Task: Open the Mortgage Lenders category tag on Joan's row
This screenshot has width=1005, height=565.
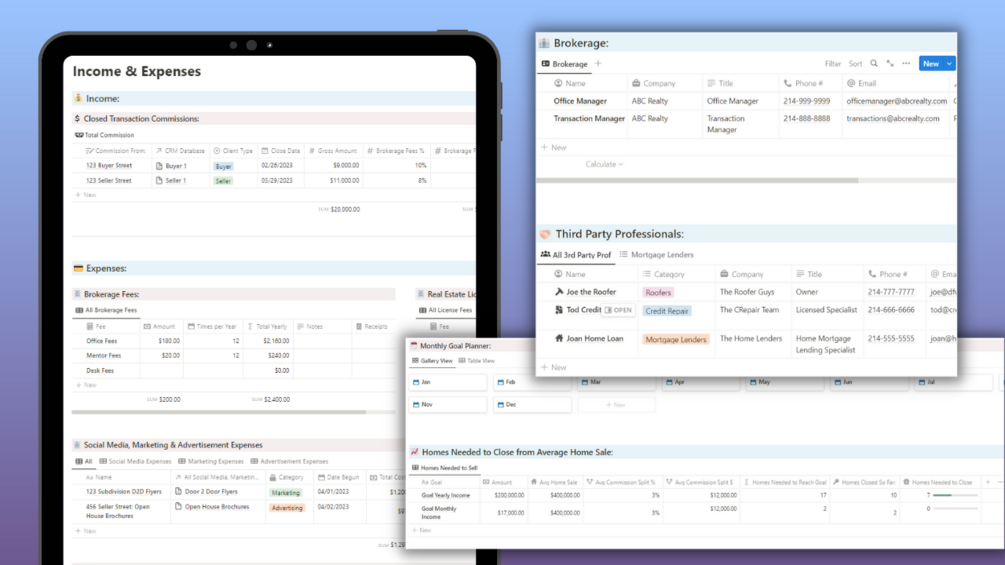Action: (676, 340)
